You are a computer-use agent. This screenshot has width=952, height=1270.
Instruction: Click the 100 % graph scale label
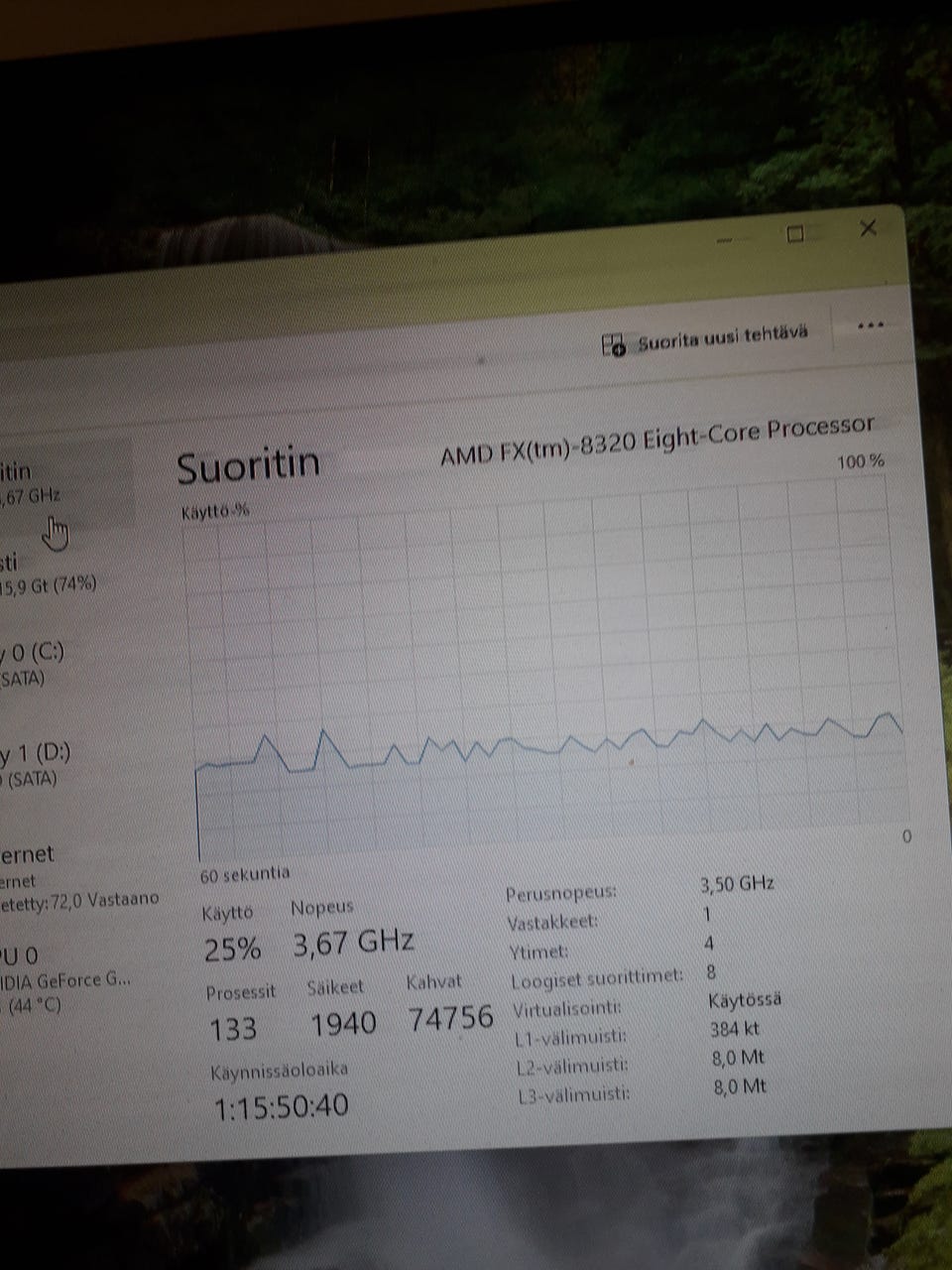click(861, 461)
